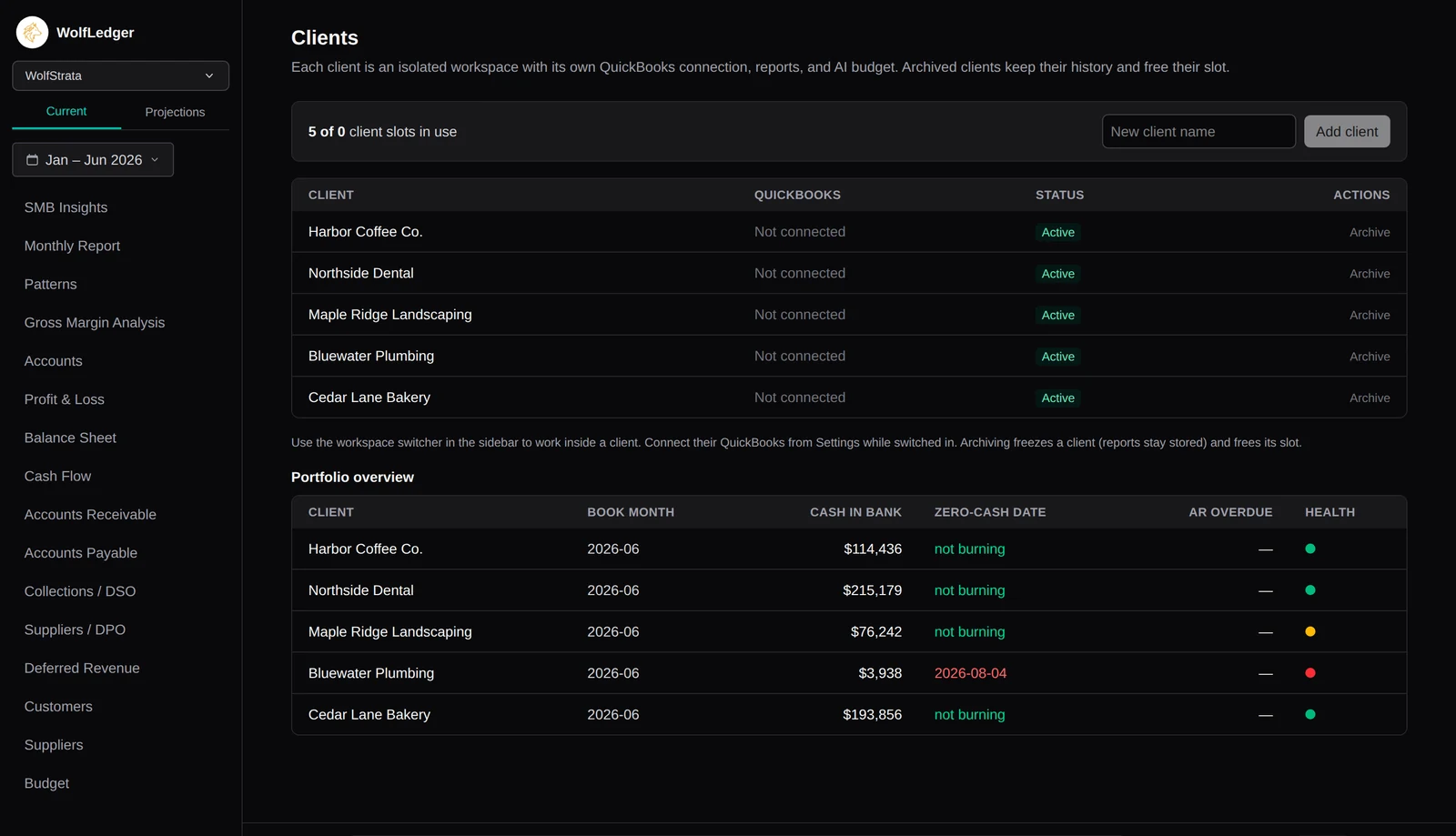Focus the New client name field
1456x836 pixels.
click(x=1198, y=132)
